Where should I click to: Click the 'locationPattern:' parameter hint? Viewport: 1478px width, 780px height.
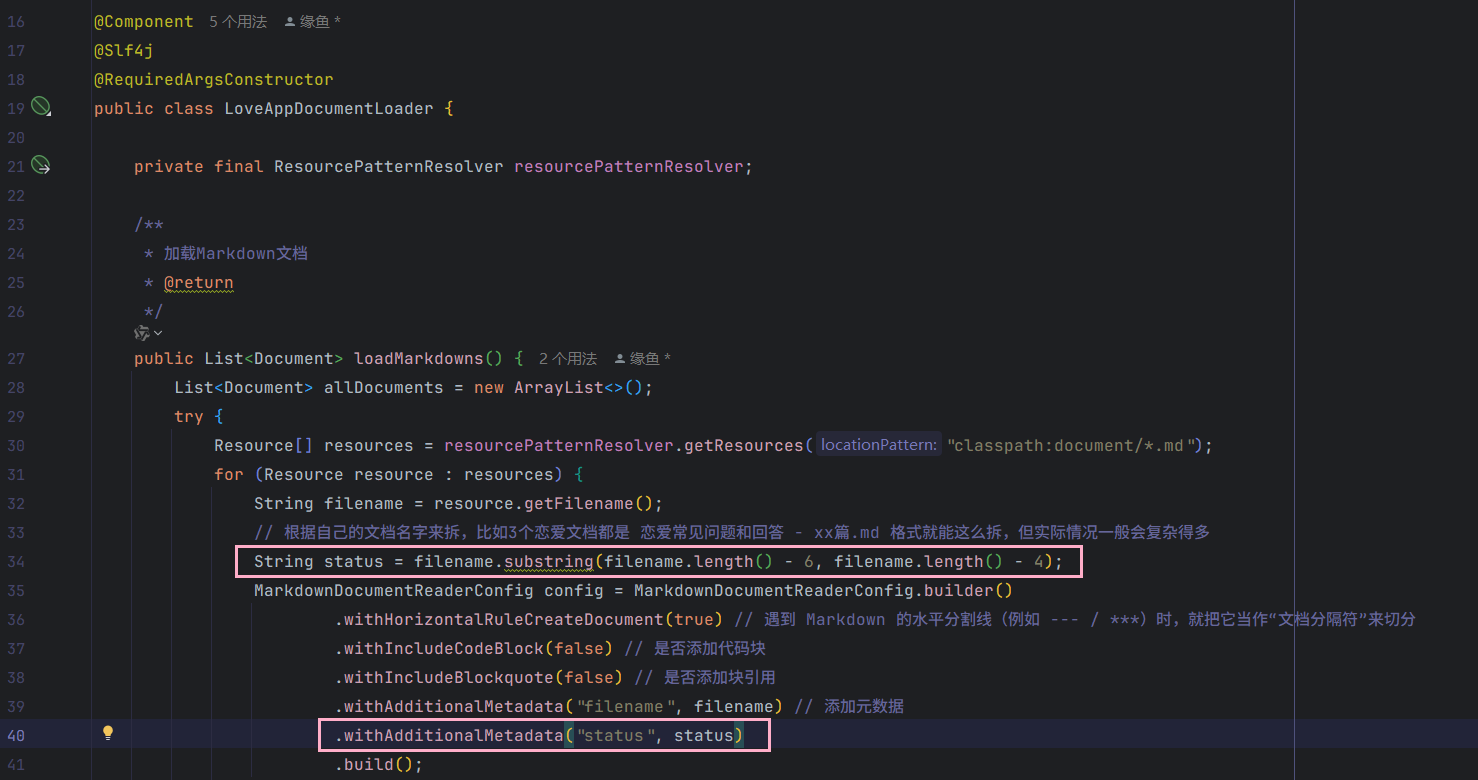point(879,445)
